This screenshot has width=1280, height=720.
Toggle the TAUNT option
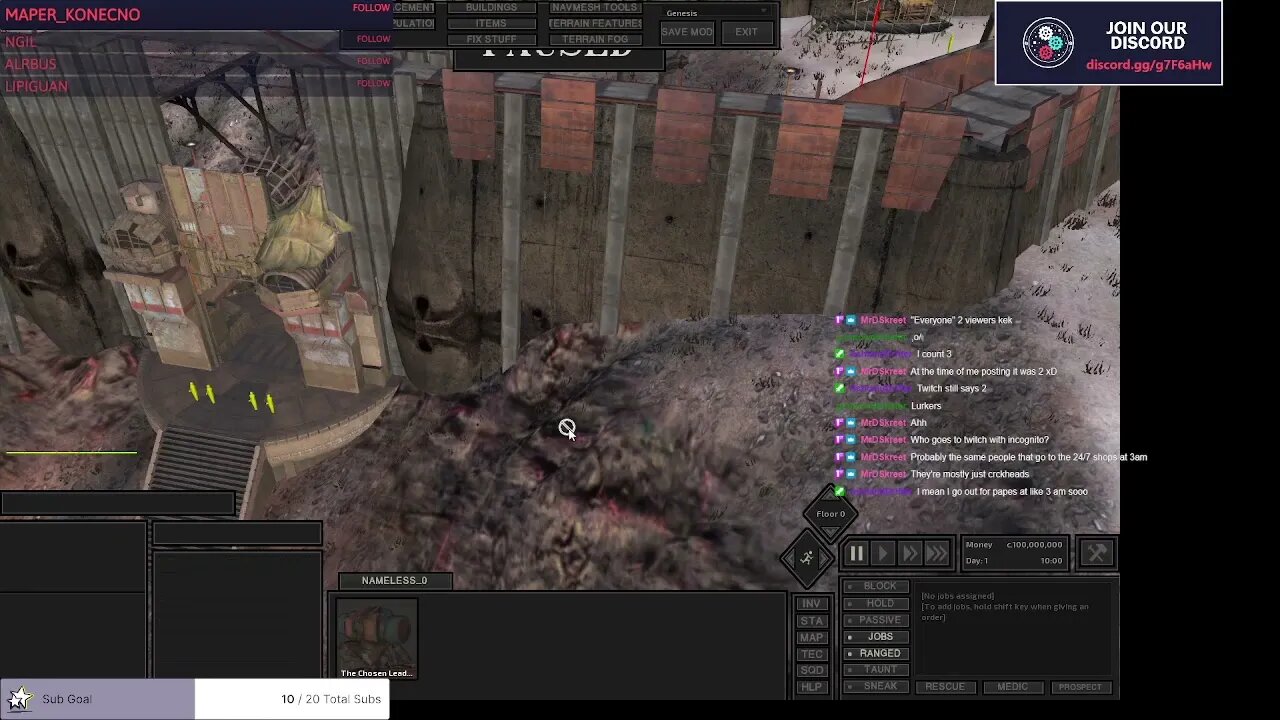[x=876, y=670]
